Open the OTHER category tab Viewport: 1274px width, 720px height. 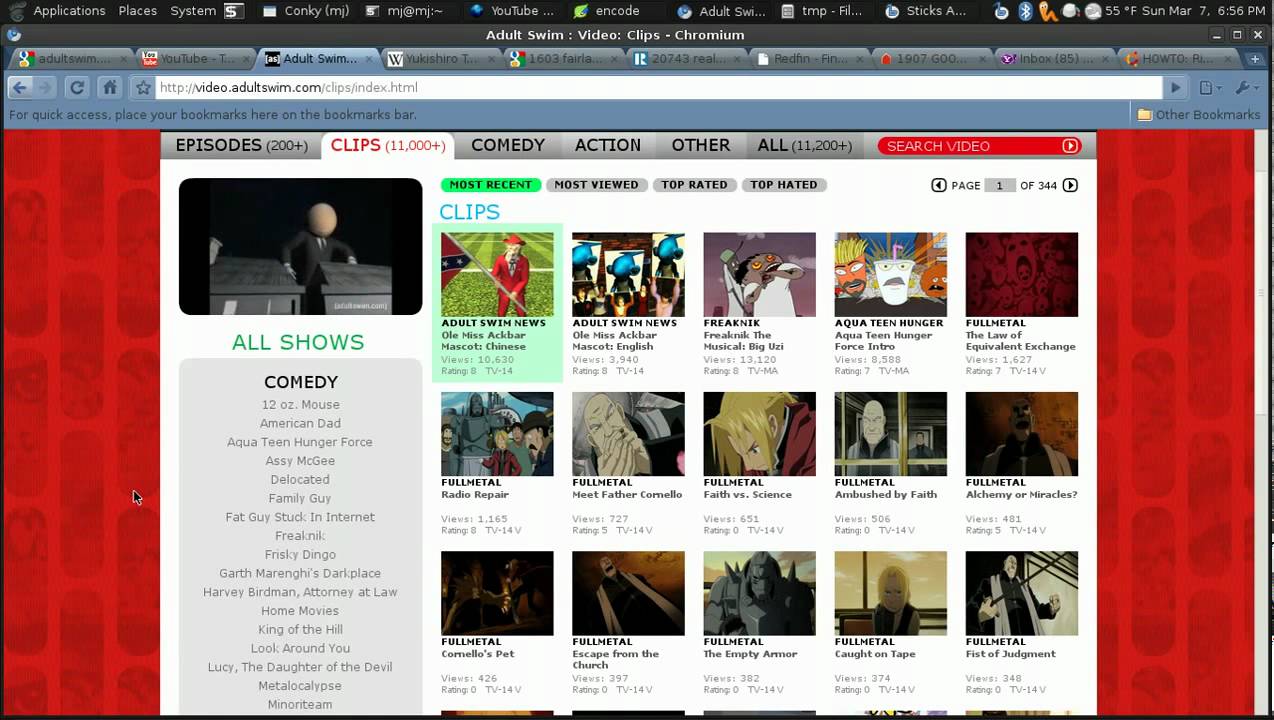[701, 145]
